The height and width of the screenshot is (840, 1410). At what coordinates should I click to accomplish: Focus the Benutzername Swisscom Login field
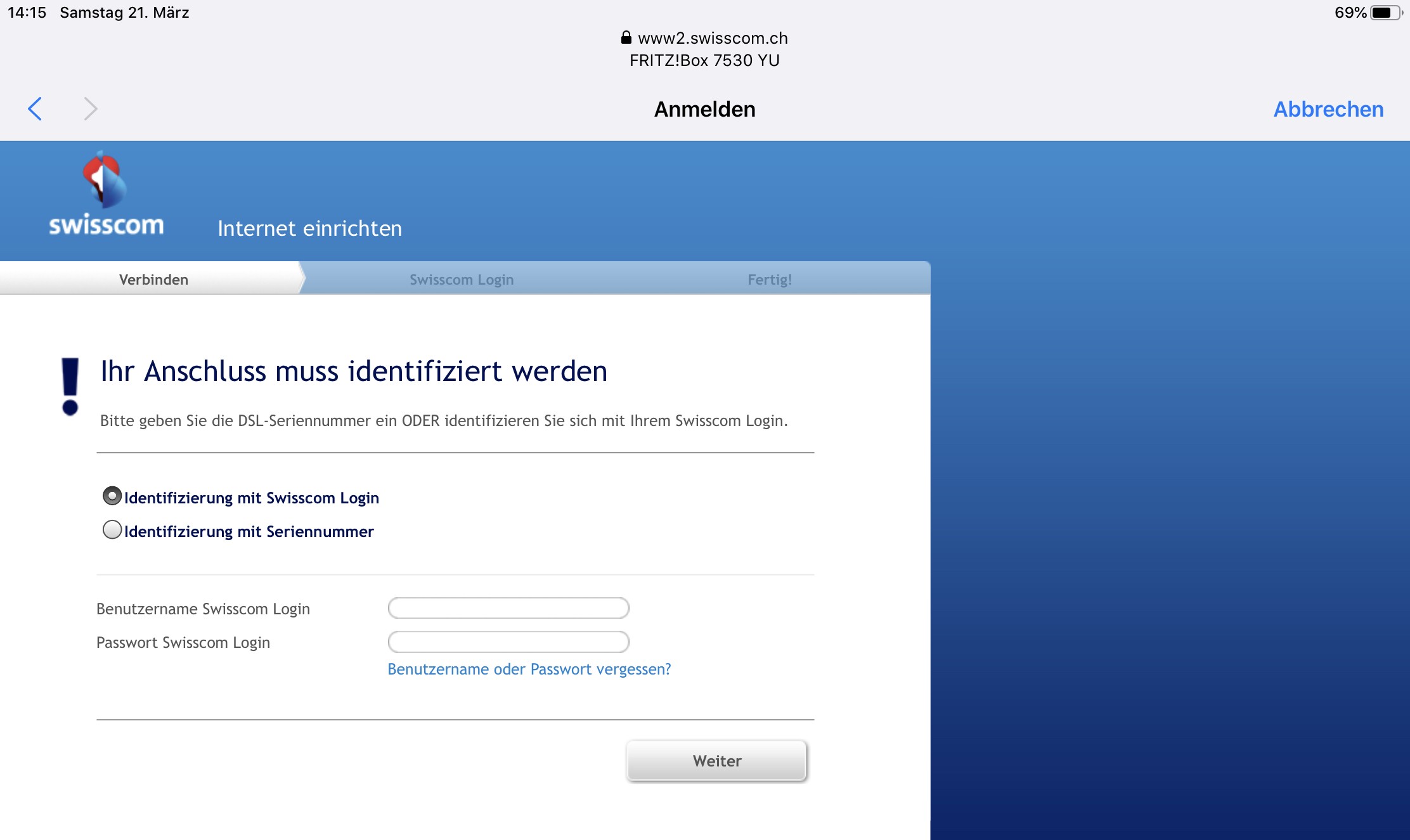point(508,608)
